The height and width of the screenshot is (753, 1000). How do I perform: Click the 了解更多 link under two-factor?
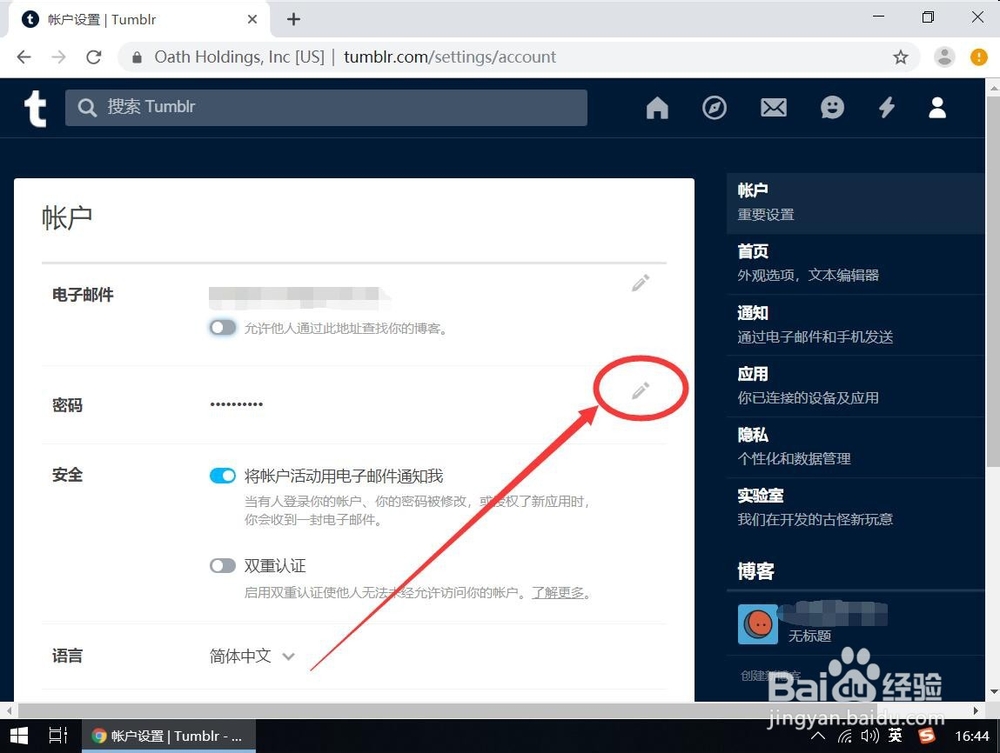561,592
